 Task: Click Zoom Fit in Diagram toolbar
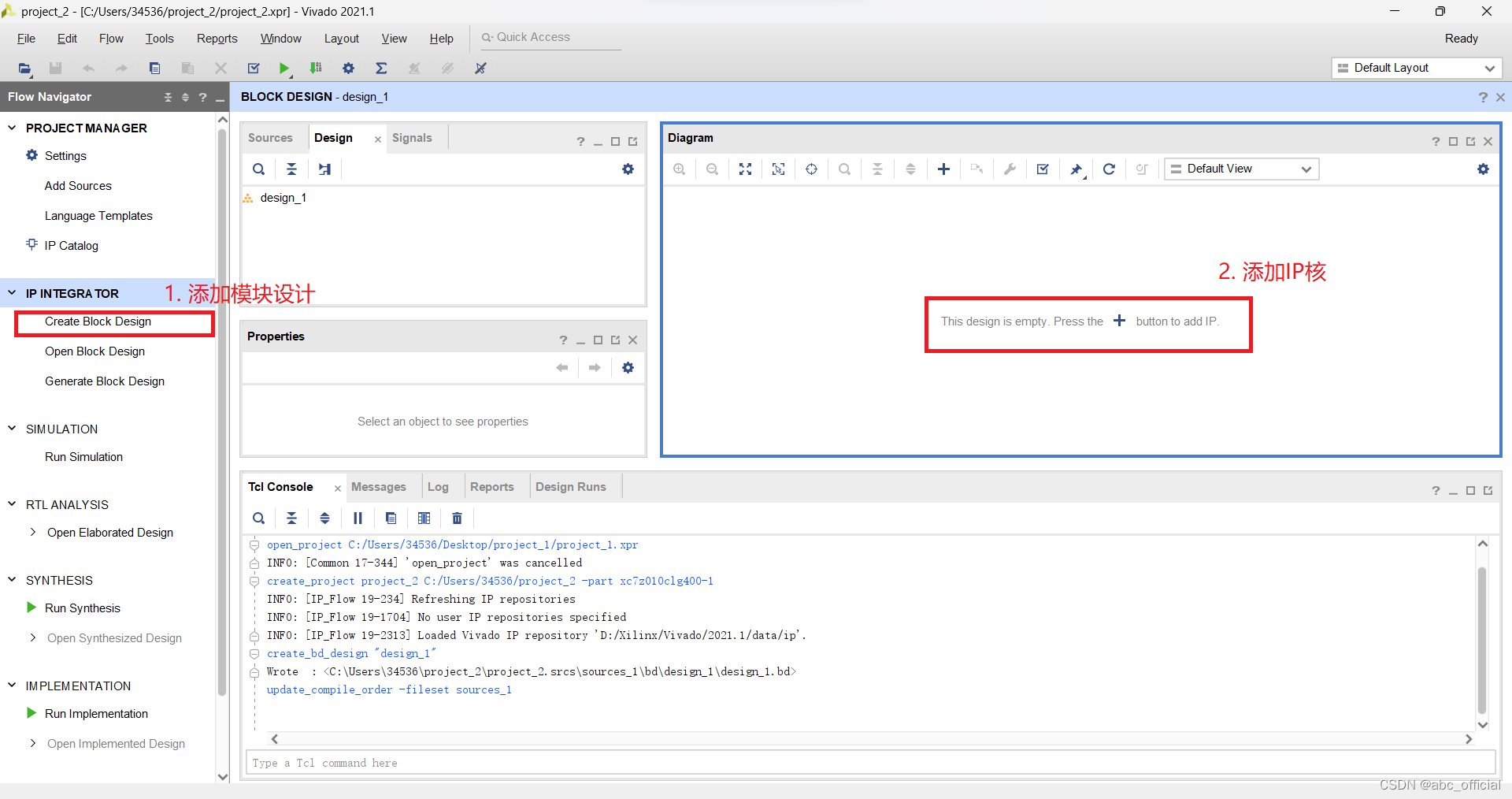coord(746,169)
